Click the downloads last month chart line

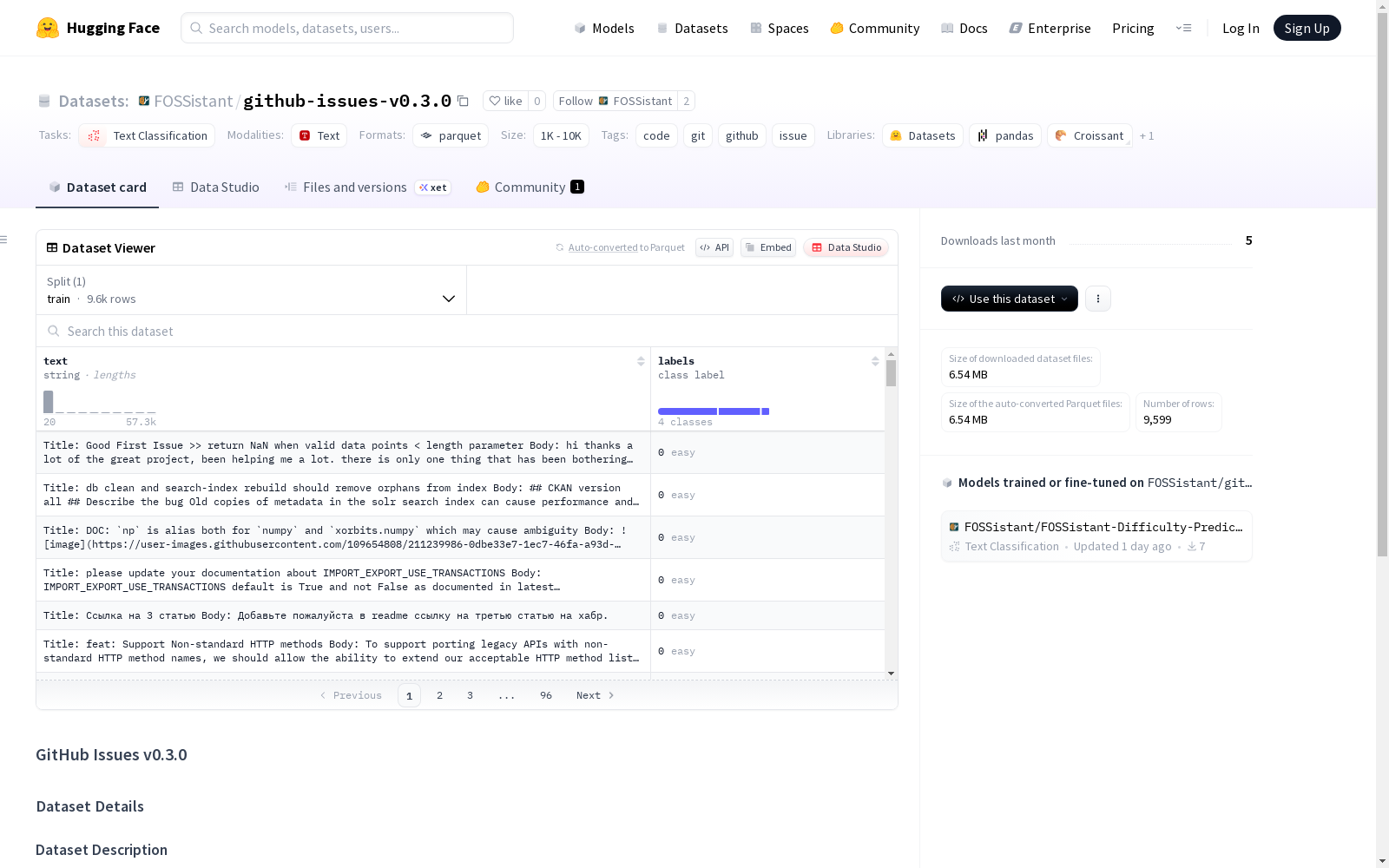click(x=1150, y=244)
